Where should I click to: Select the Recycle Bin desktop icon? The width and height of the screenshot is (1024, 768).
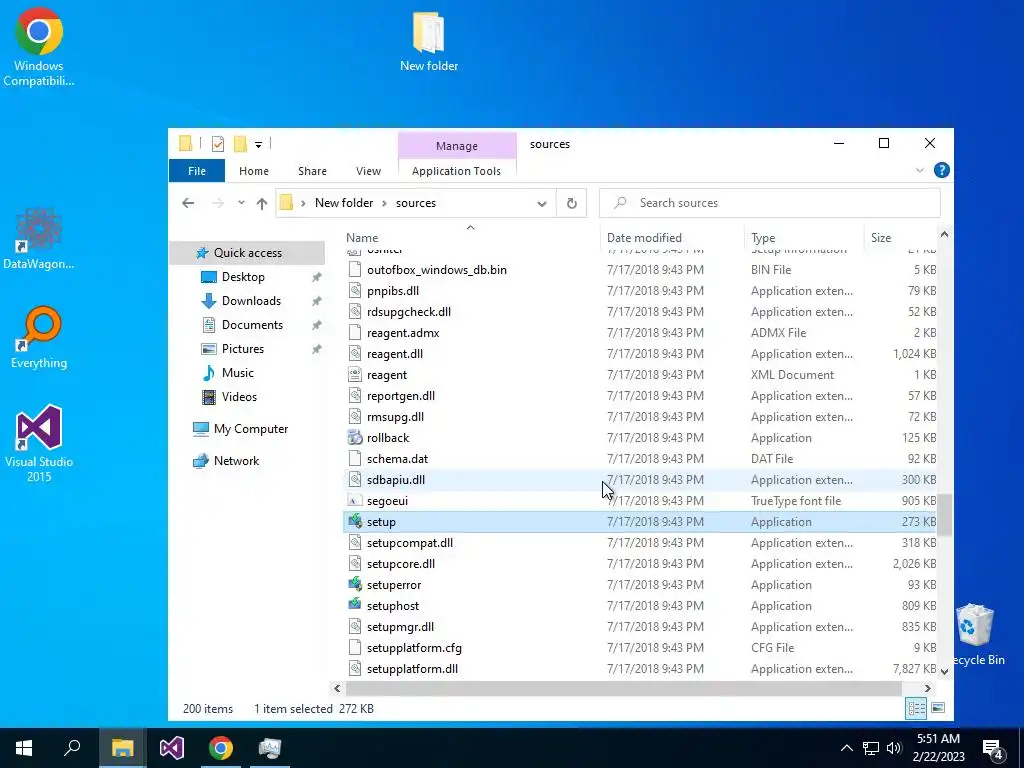coord(976,635)
